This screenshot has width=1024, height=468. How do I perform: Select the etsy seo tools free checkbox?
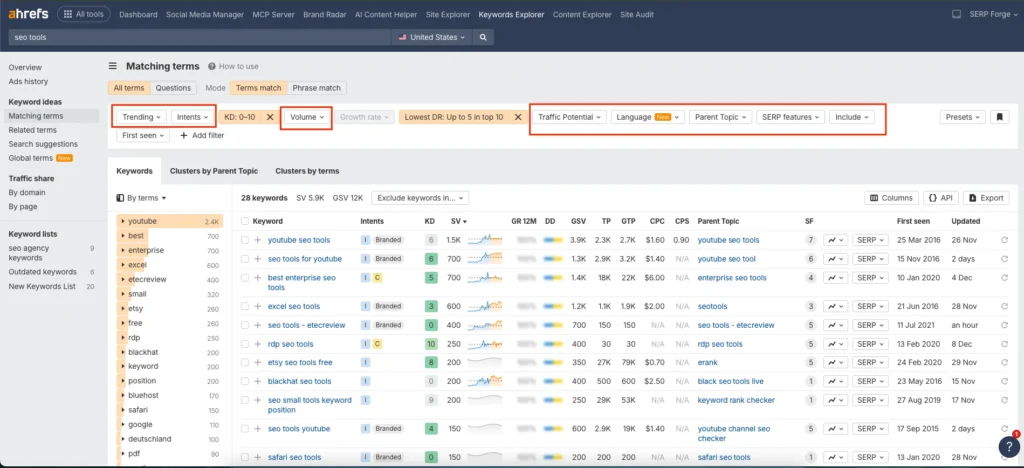pyautogui.click(x=245, y=361)
